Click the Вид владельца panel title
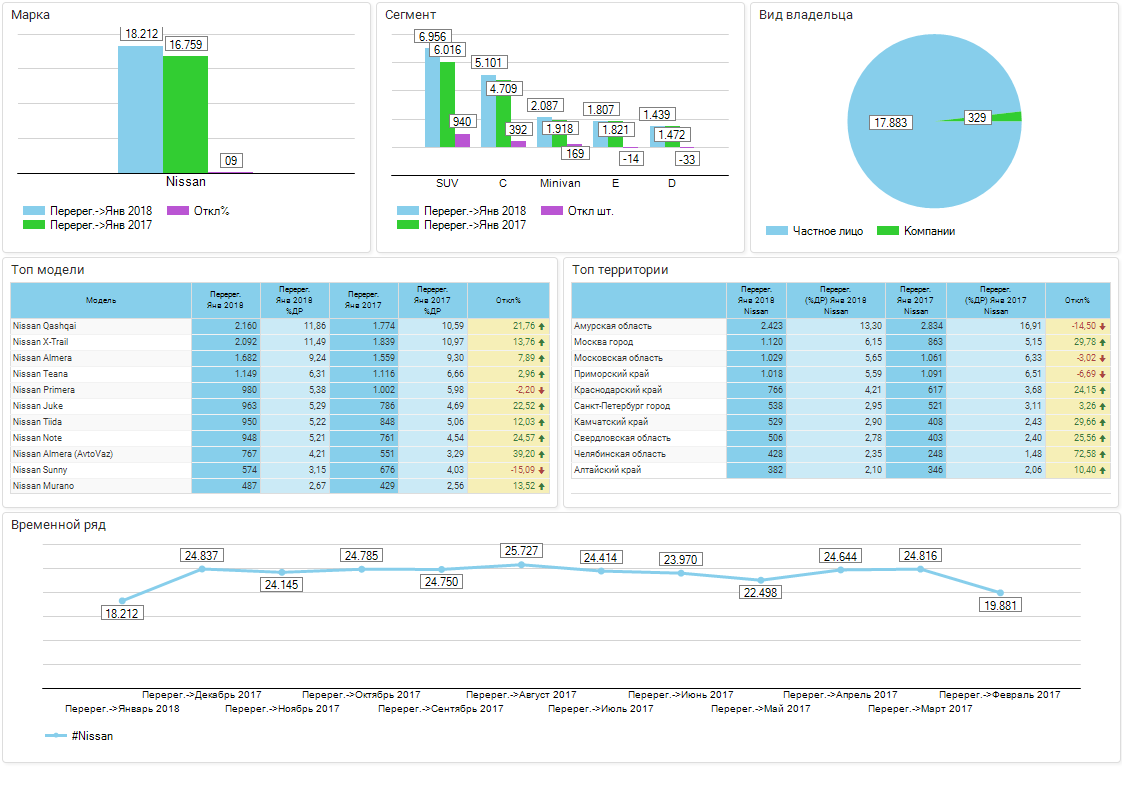The image size is (1122, 793). pos(806,15)
